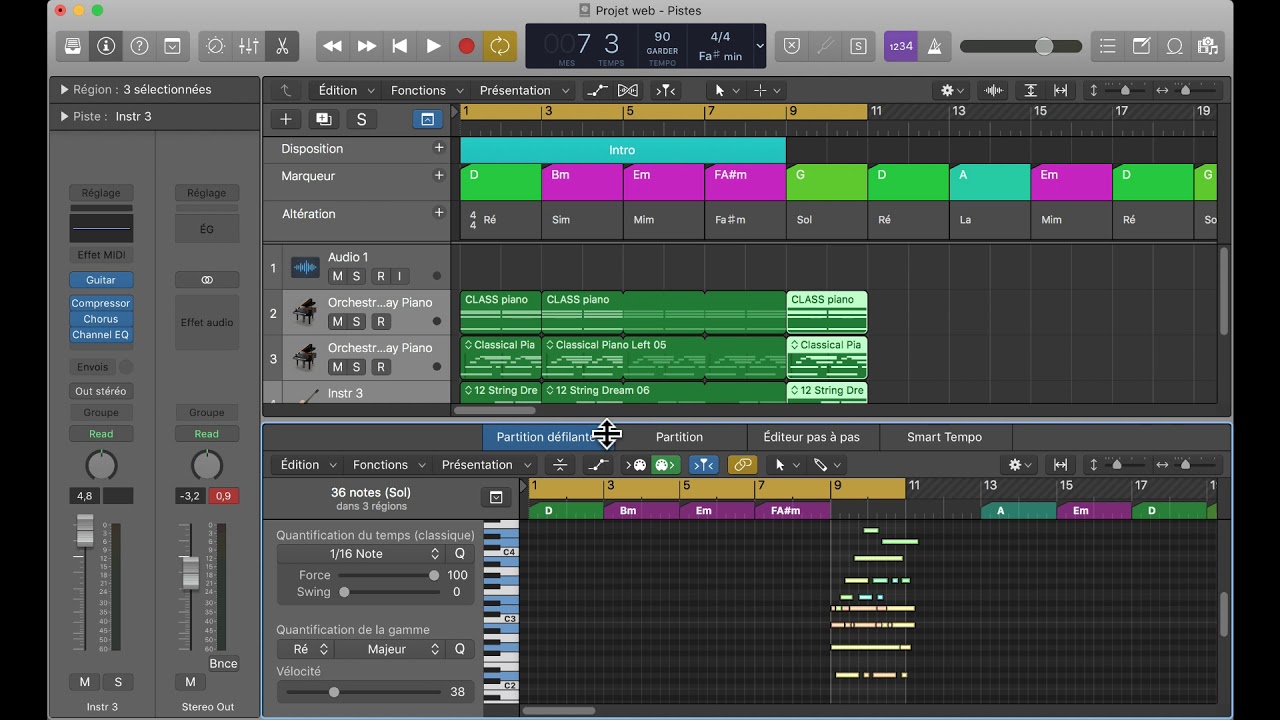
Task: Switch to the Éditeur pas à pas tab
Action: coord(811,437)
